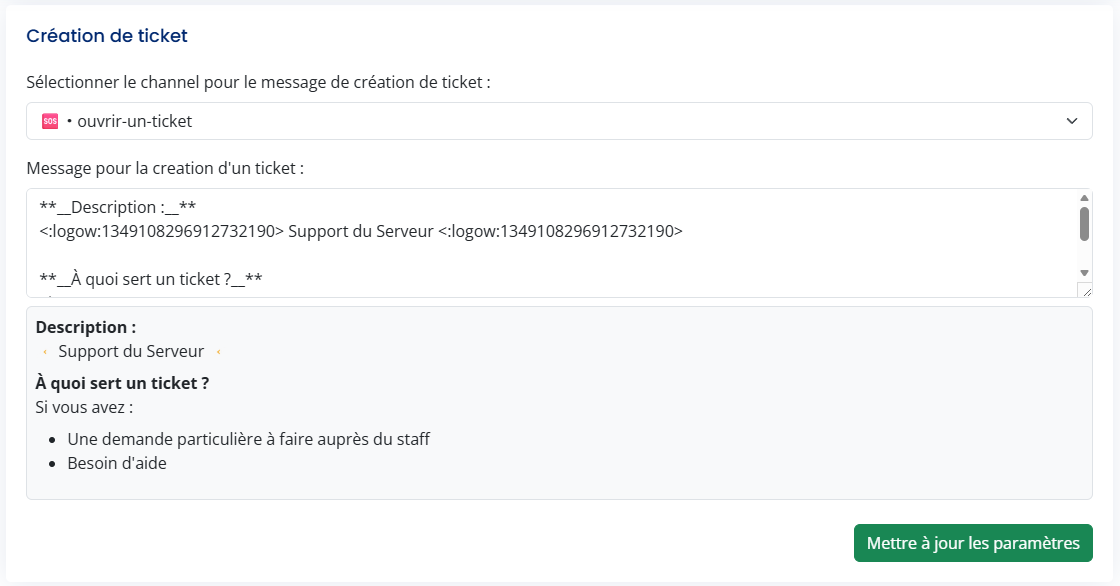Click the textarea resize handle corner
The image size is (1120, 586).
(x=1085, y=290)
